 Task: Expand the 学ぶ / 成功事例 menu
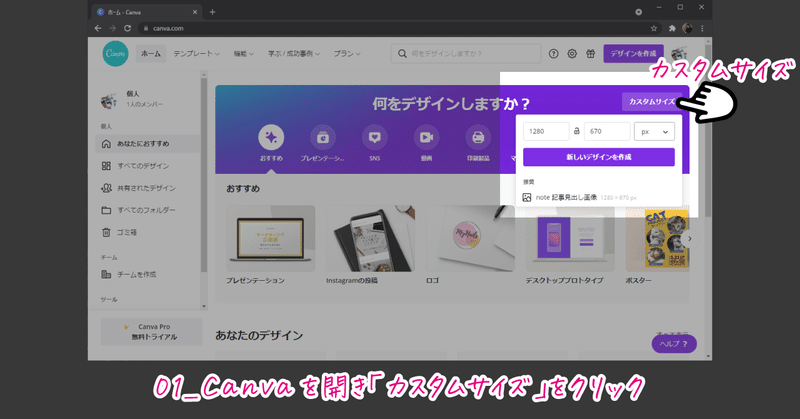click(x=294, y=54)
